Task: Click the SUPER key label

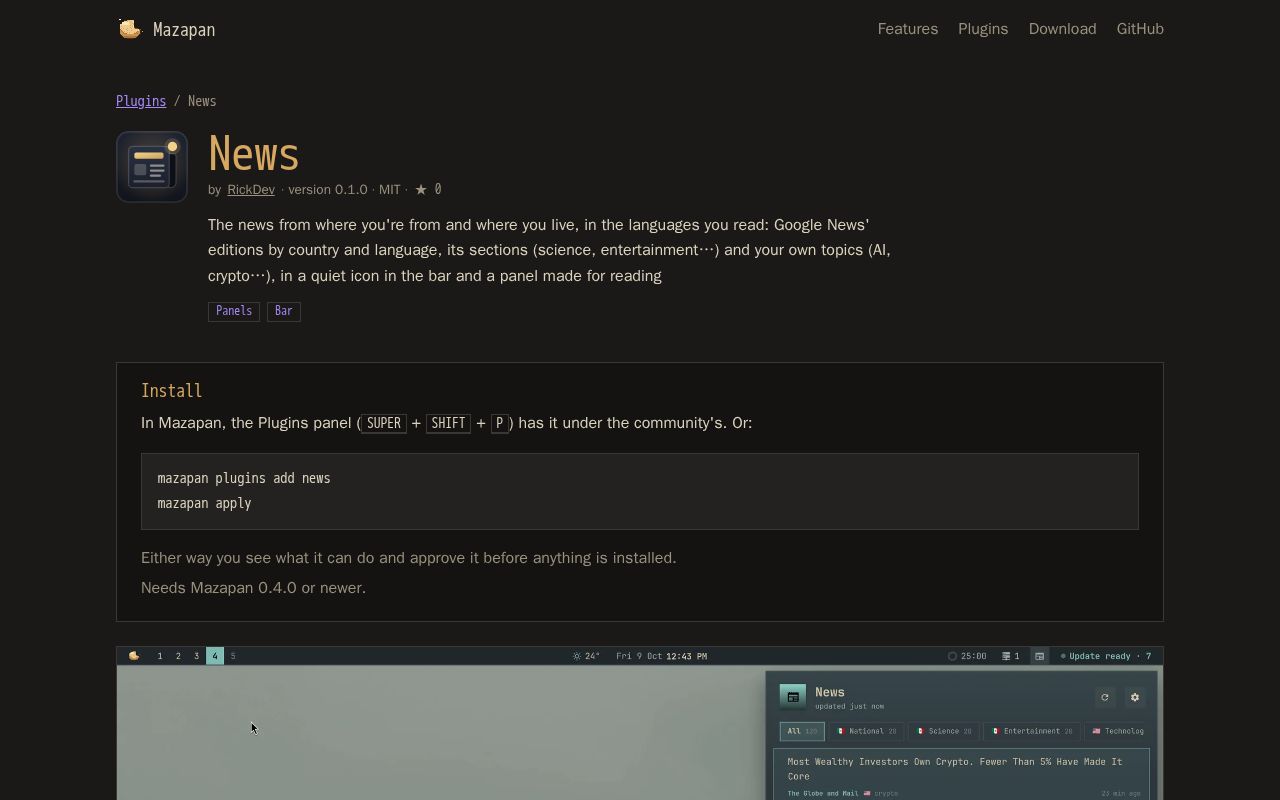Action: [384, 423]
